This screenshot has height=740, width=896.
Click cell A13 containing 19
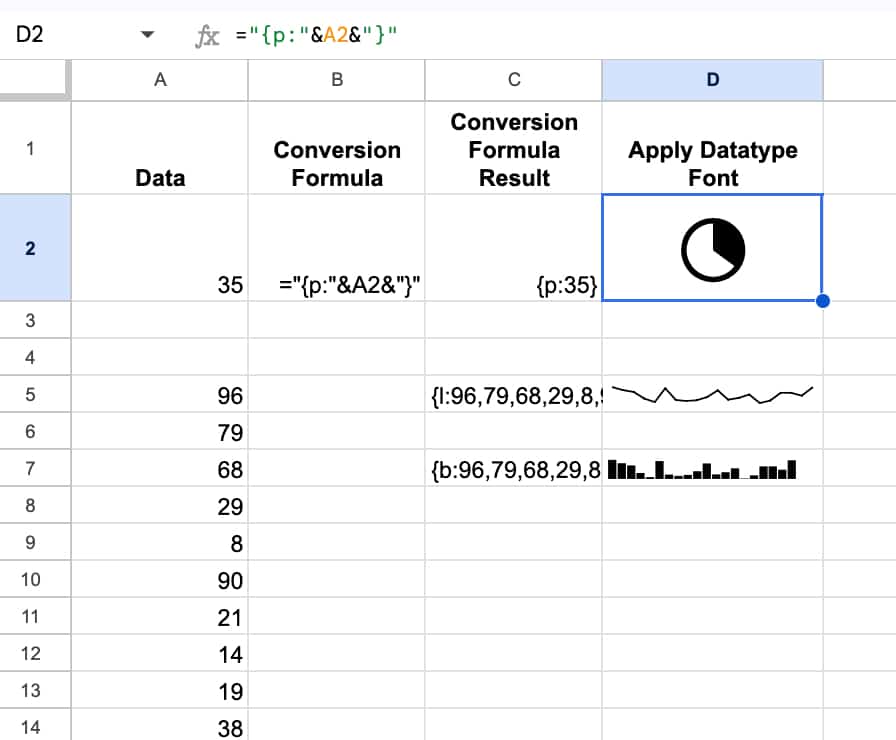pos(160,690)
